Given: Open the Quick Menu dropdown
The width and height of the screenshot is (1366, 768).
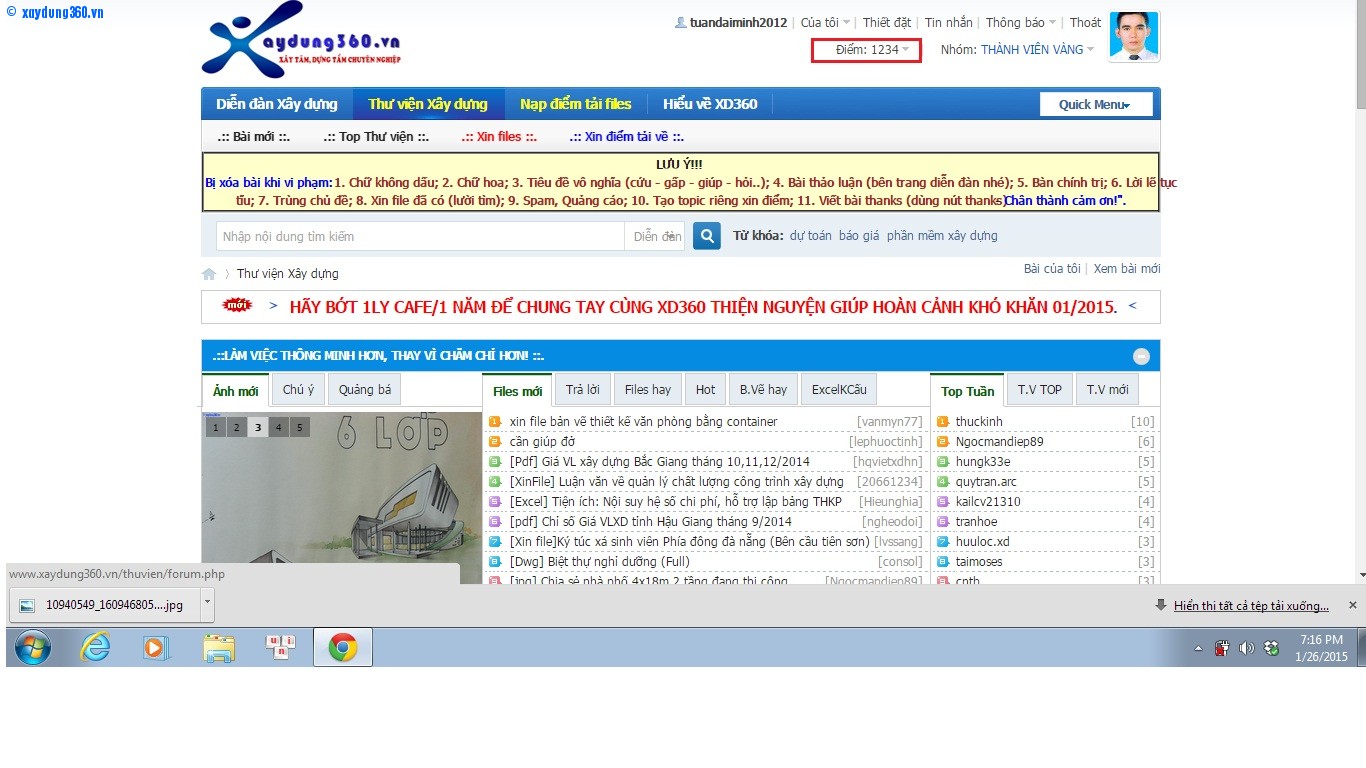Looking at the screenshot, I should tap(1096, 104).
